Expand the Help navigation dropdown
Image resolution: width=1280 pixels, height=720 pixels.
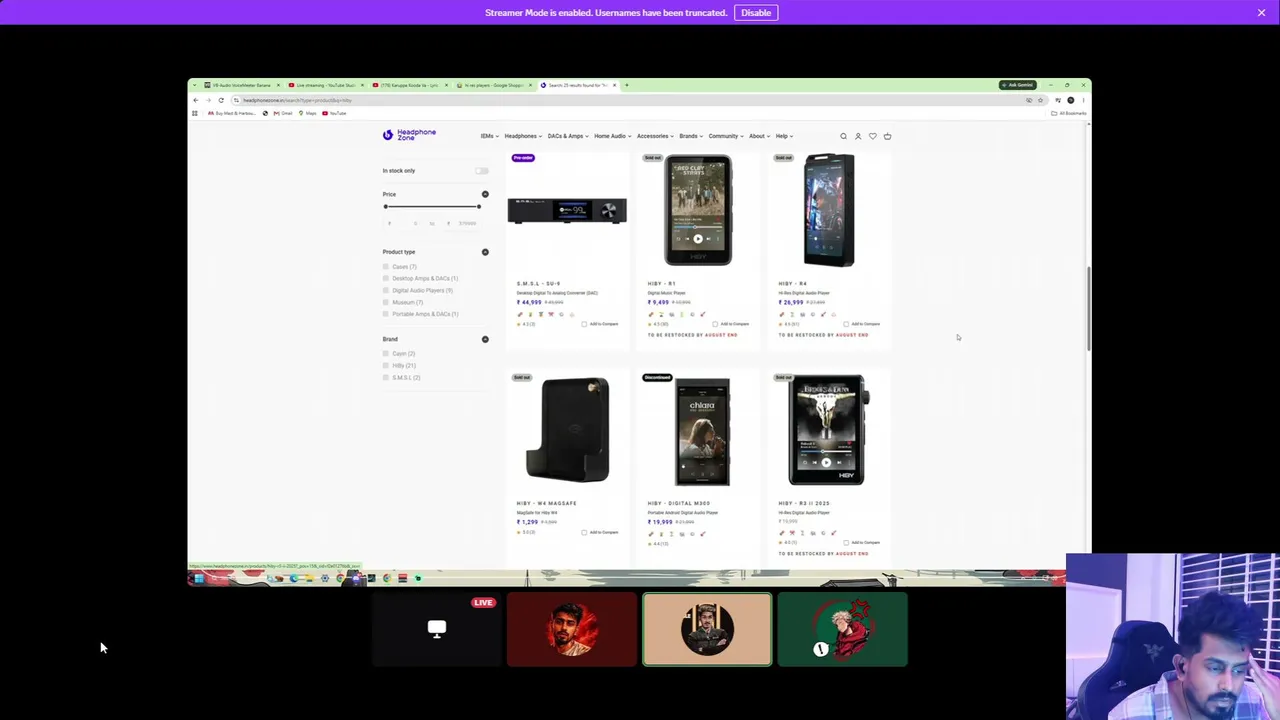784,136
